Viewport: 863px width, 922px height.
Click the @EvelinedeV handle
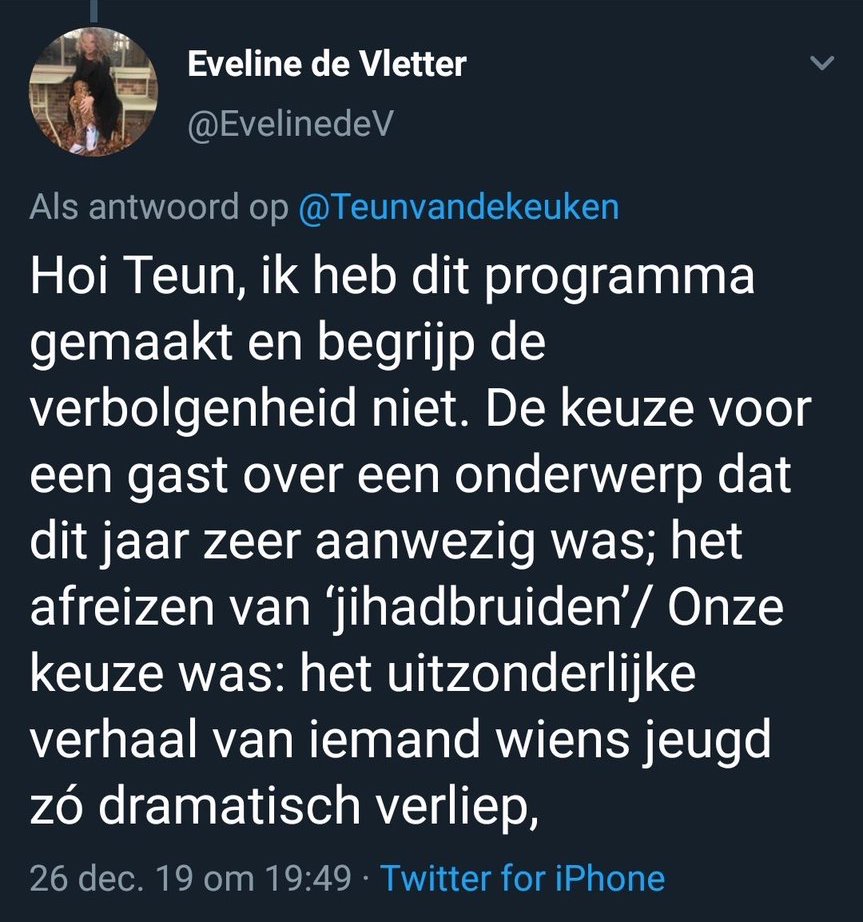[x=290, y=124]
